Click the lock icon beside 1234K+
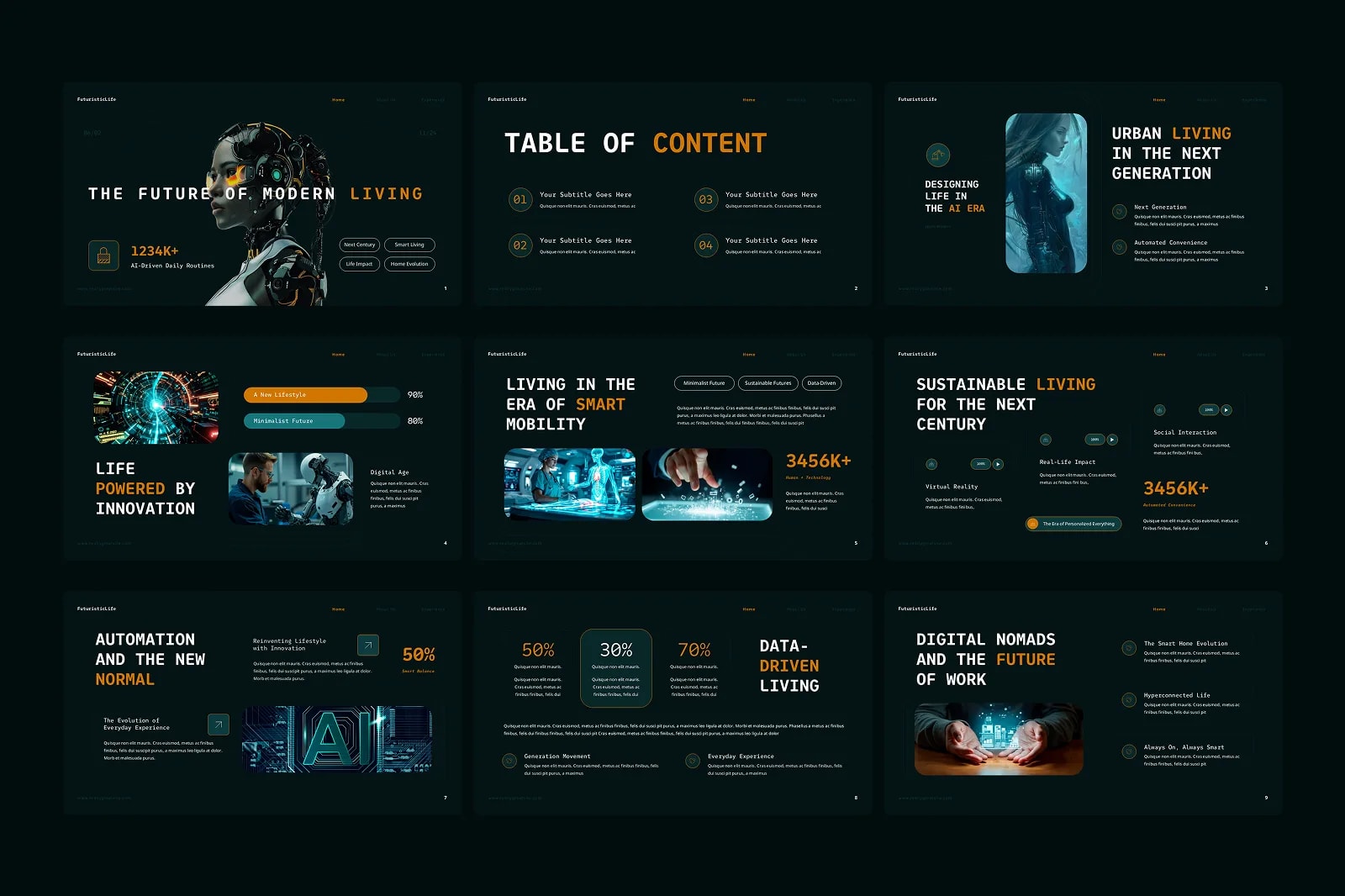 pyautogui.click(x=103, y=256)
